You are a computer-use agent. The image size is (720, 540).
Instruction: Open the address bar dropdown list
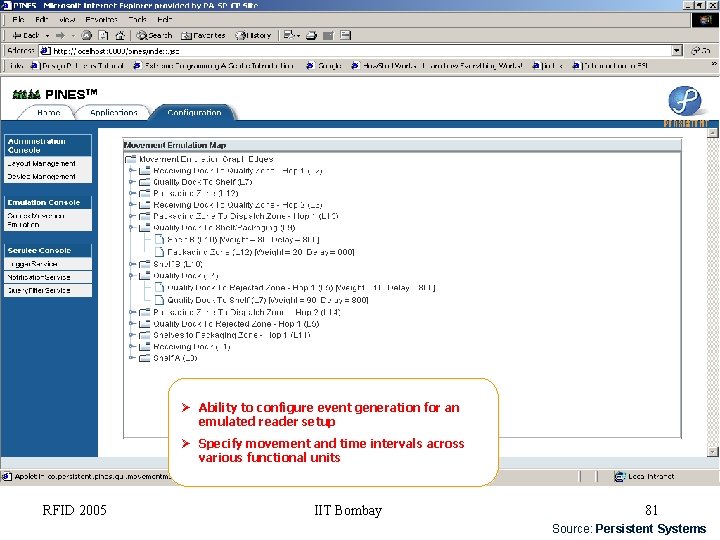tap(677, 51)
